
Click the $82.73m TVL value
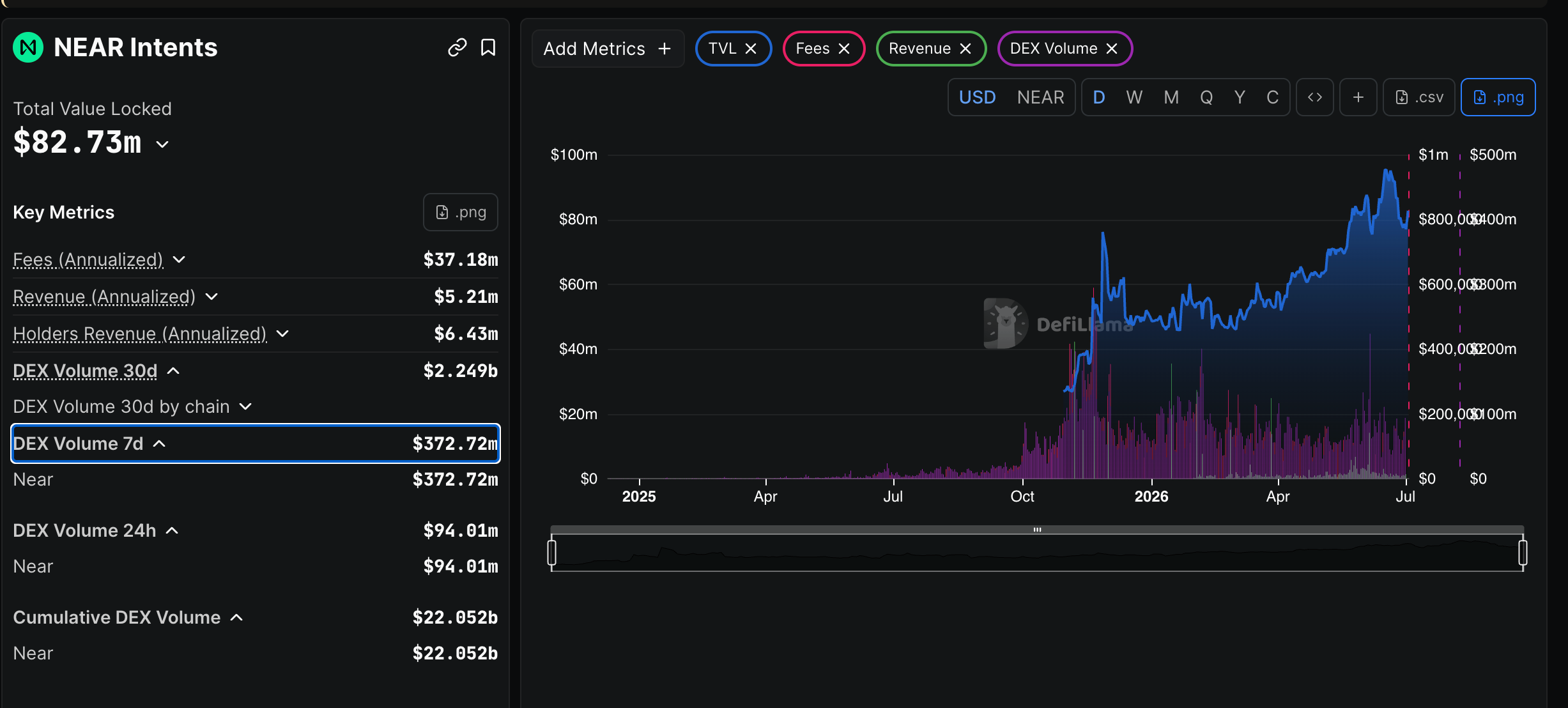click(x=77, y=142)
